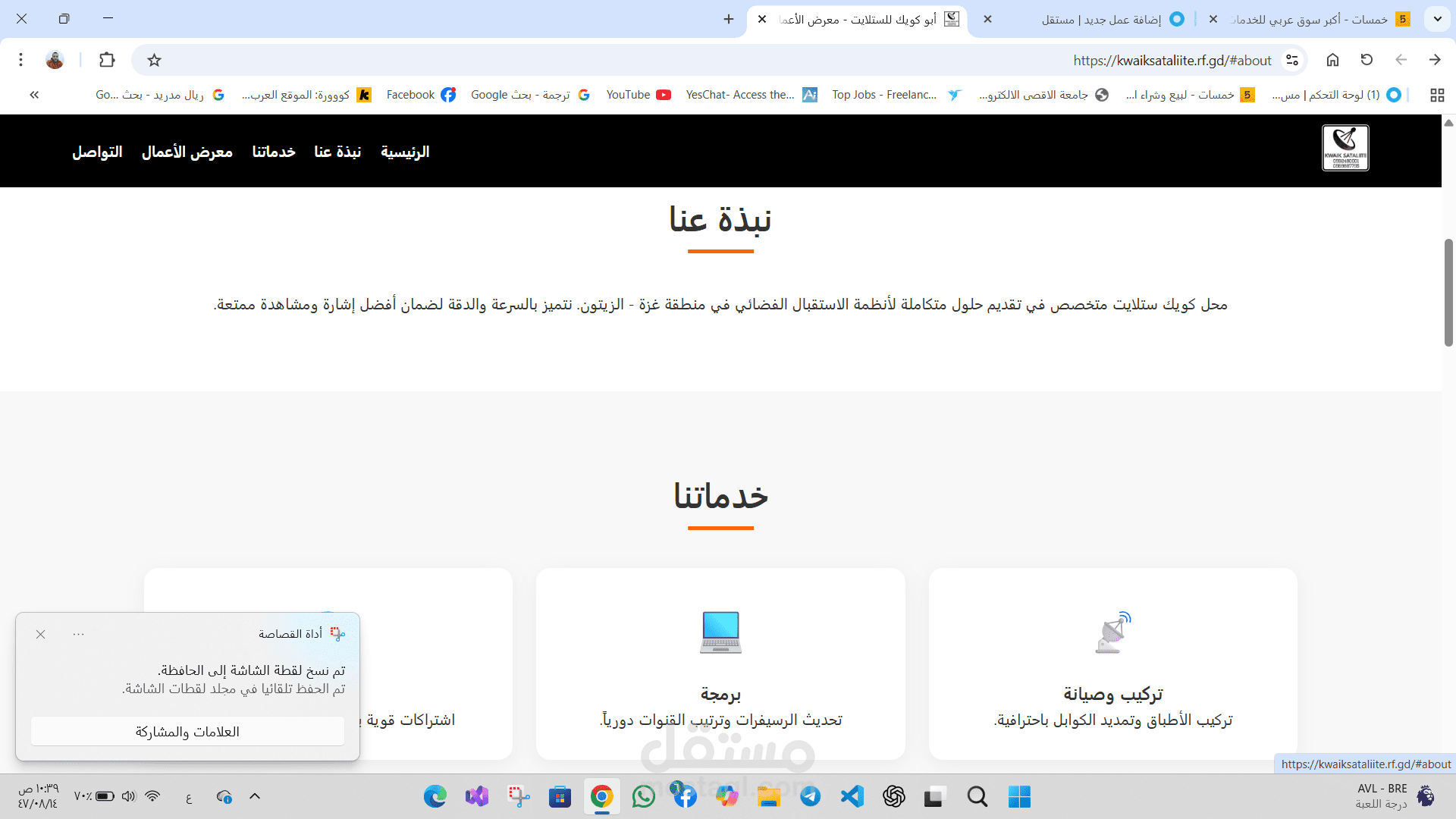Click the page vertical scrollbar thumb
The width and height of the screenshot is (1456, 819).
pos(1448,292)
